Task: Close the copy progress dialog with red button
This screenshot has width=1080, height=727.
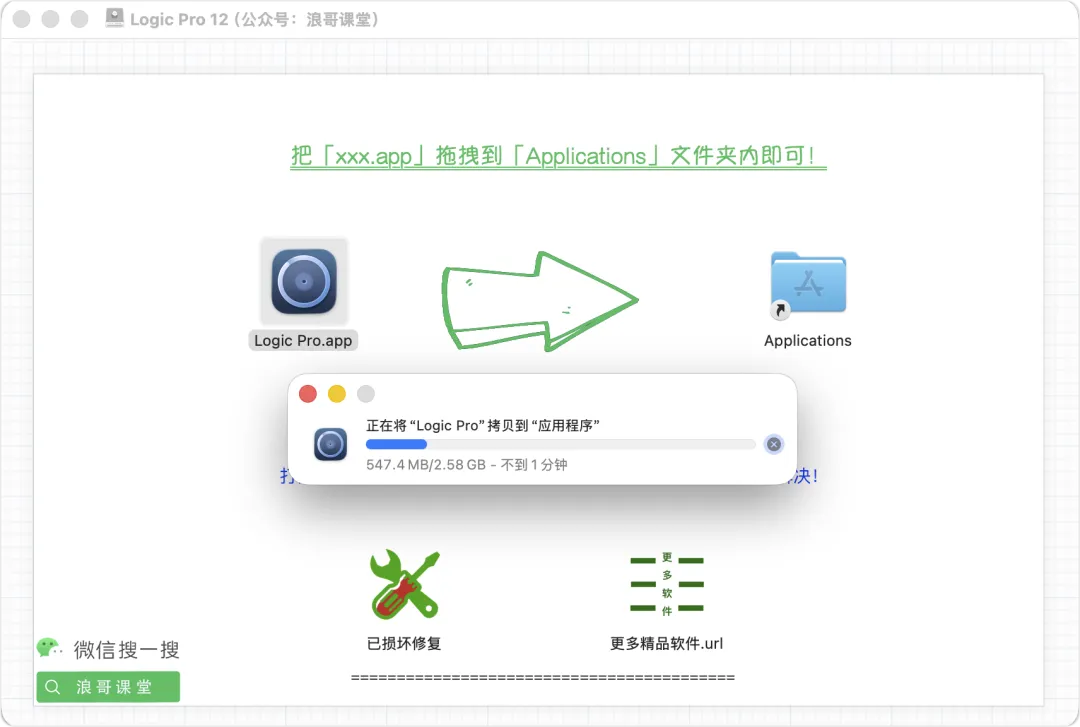Action: (x=308, y=393)
